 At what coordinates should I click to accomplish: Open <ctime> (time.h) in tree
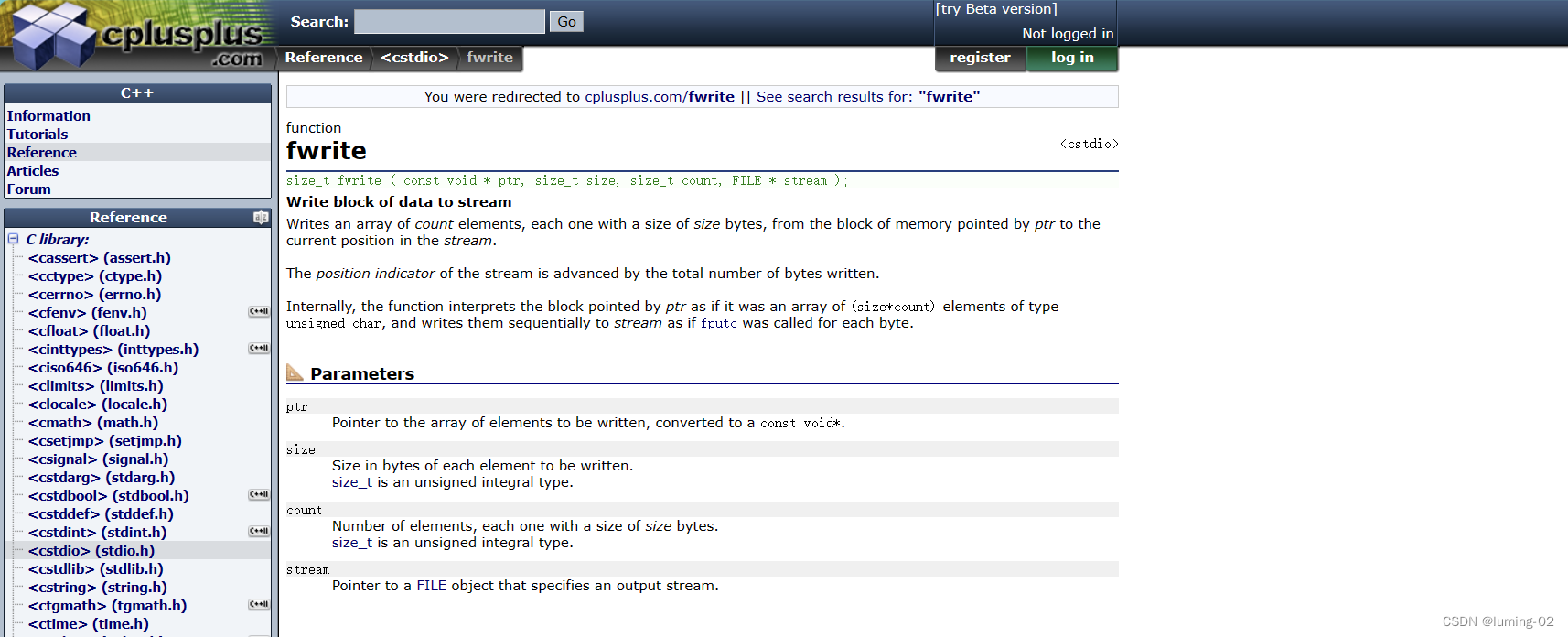pyautogui.click(x=89, y=624)
